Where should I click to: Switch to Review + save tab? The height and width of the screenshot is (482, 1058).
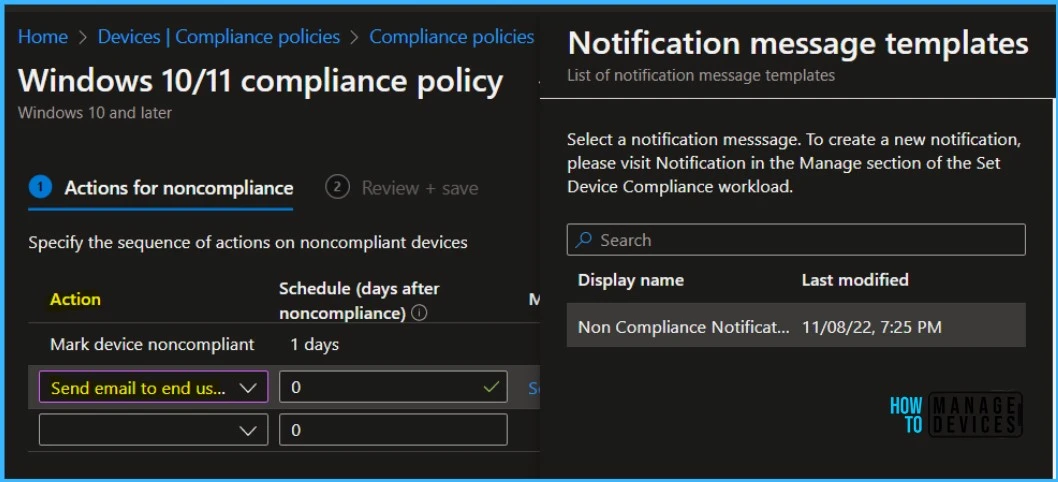(x=402, y=188)
